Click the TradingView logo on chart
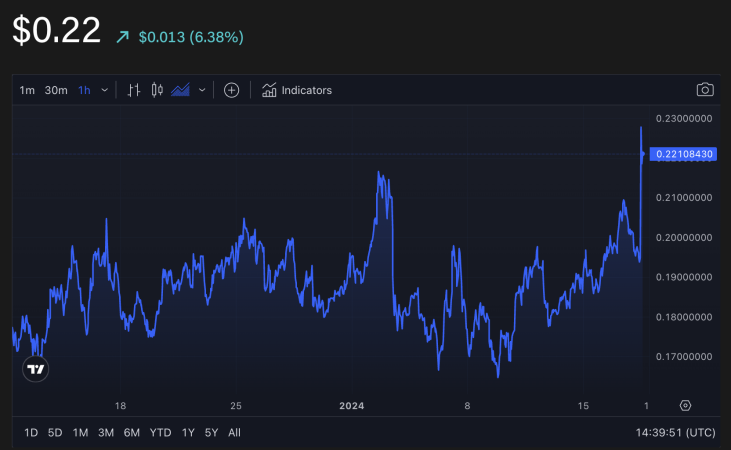The image size is (731, 450). (x=35, y=369)
